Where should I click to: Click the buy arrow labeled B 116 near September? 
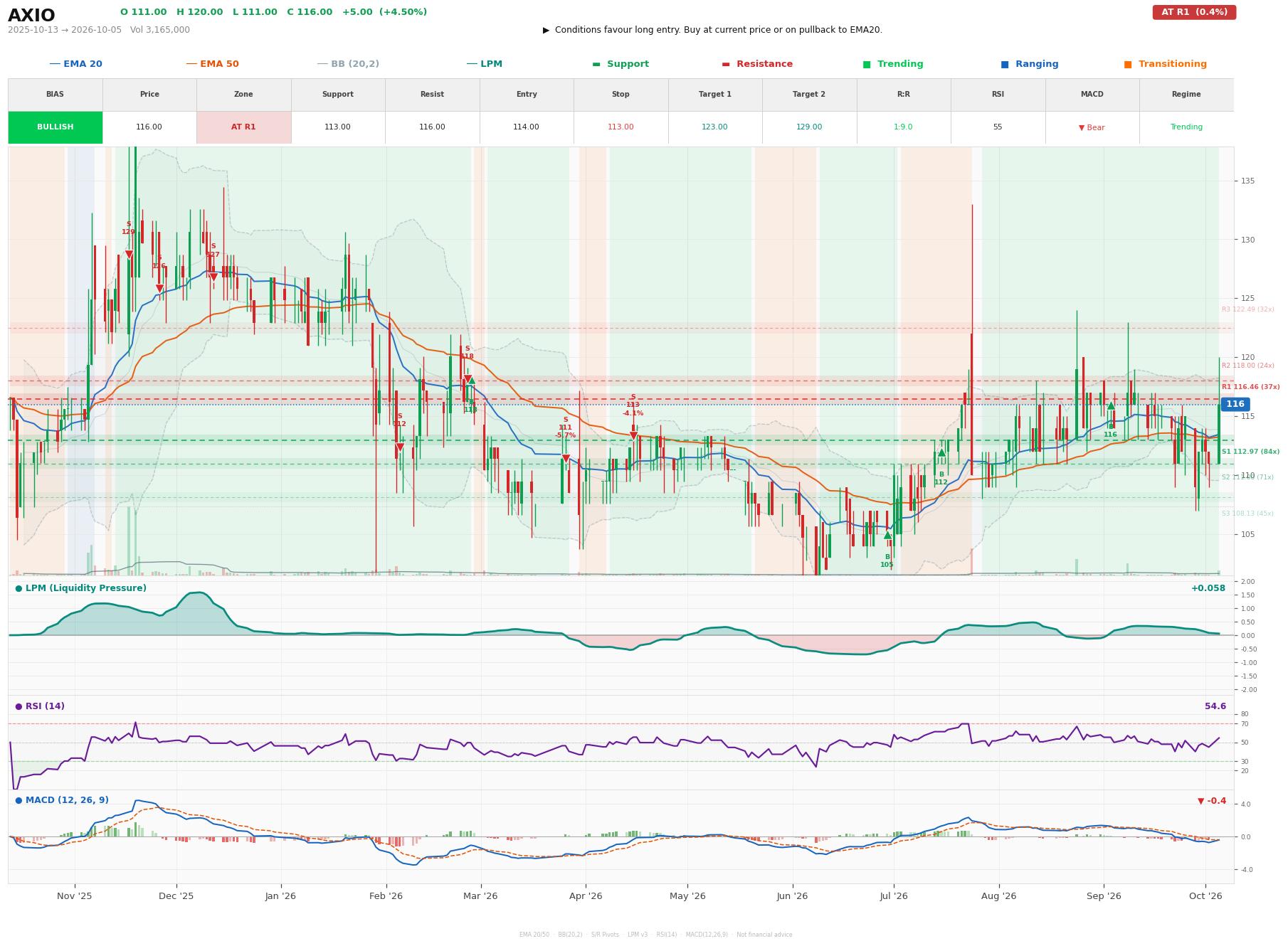pyautogui.click(x=1111, y=405)
